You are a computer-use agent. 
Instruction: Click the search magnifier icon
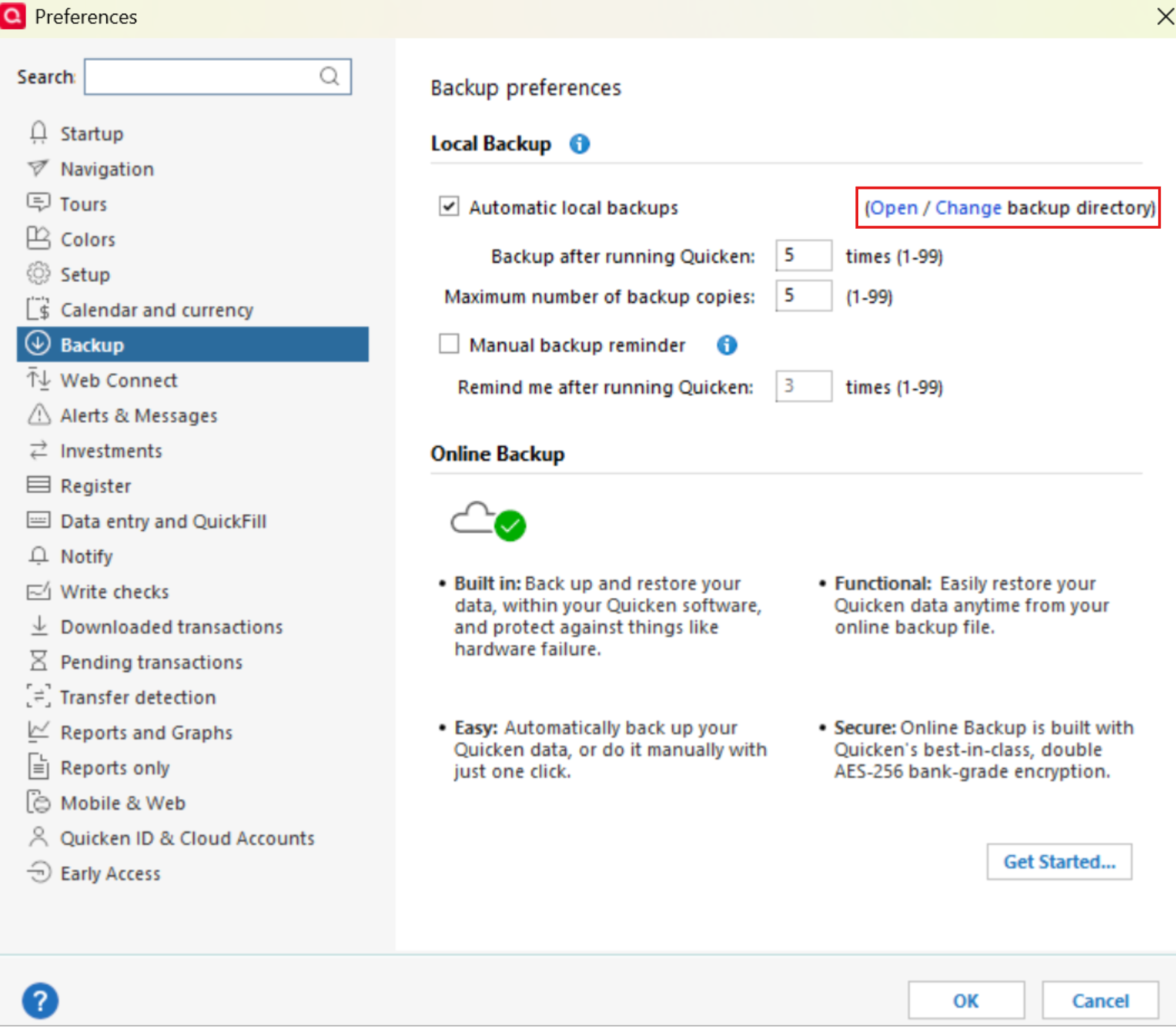click(x=330, y=76)
